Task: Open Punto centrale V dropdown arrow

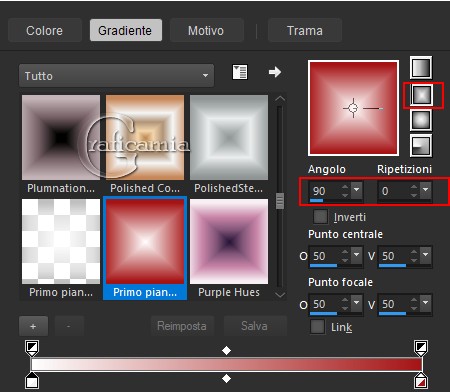Action: point(425,255)
